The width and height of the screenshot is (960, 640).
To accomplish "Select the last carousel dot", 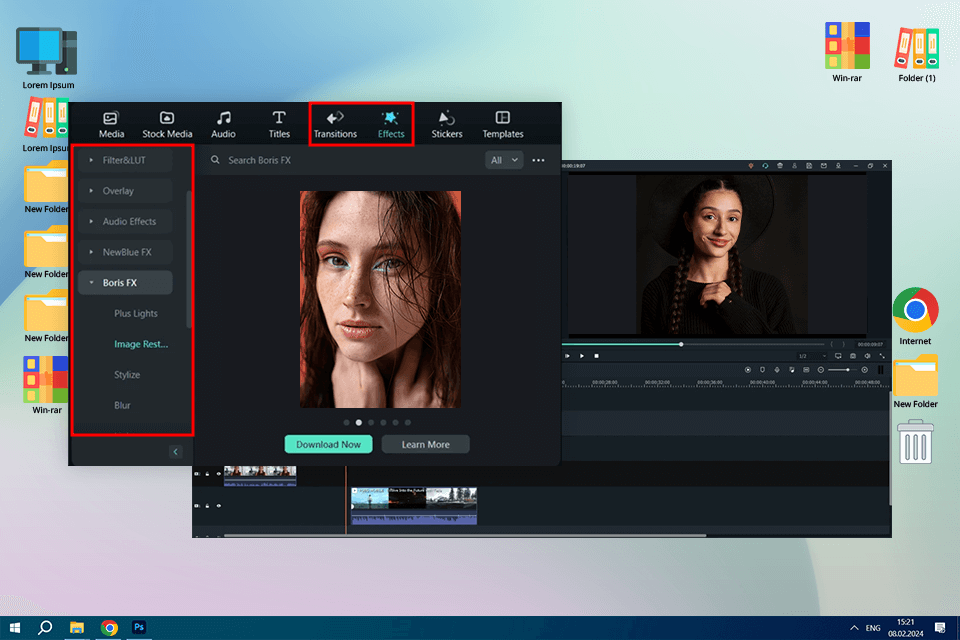I will coord(408,423).
